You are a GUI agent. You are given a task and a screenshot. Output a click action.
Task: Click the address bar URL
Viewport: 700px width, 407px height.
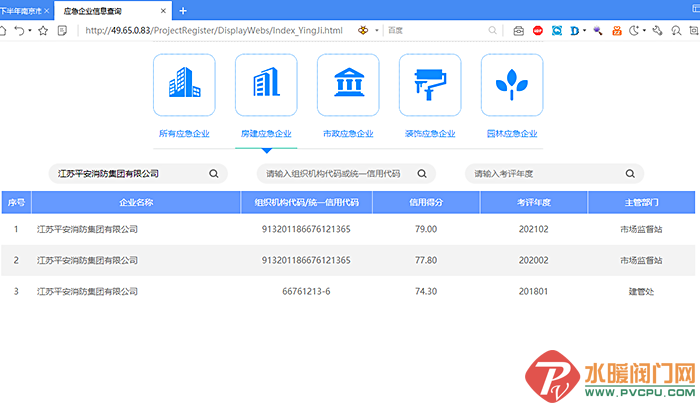click(x=214, y=30)
